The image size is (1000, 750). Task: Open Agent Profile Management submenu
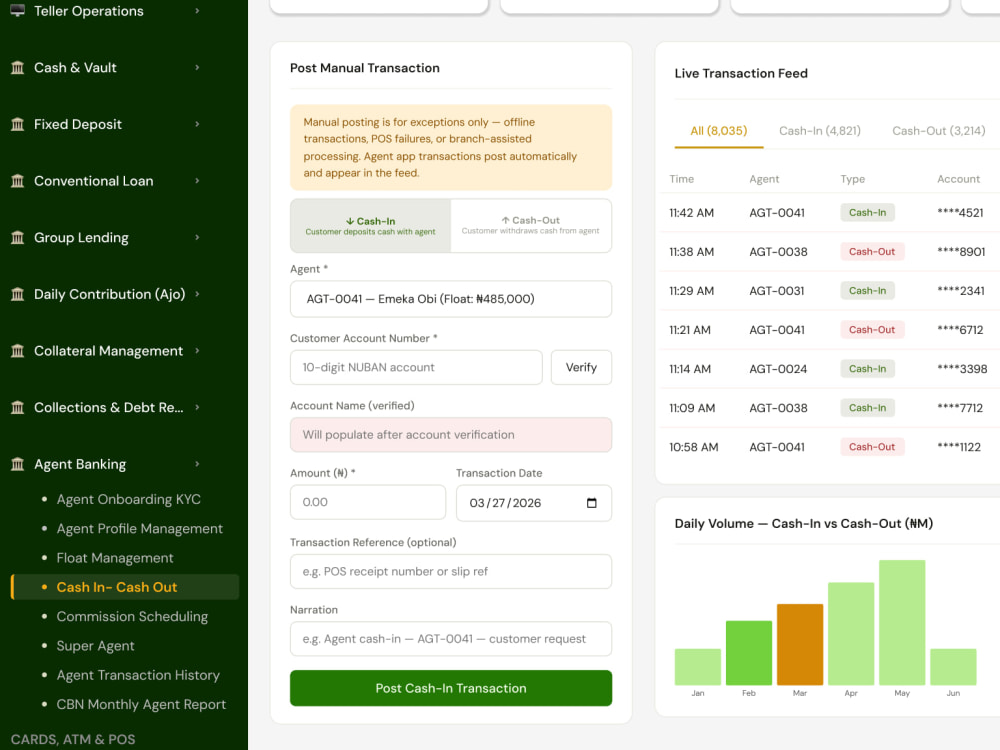[140, 529]
